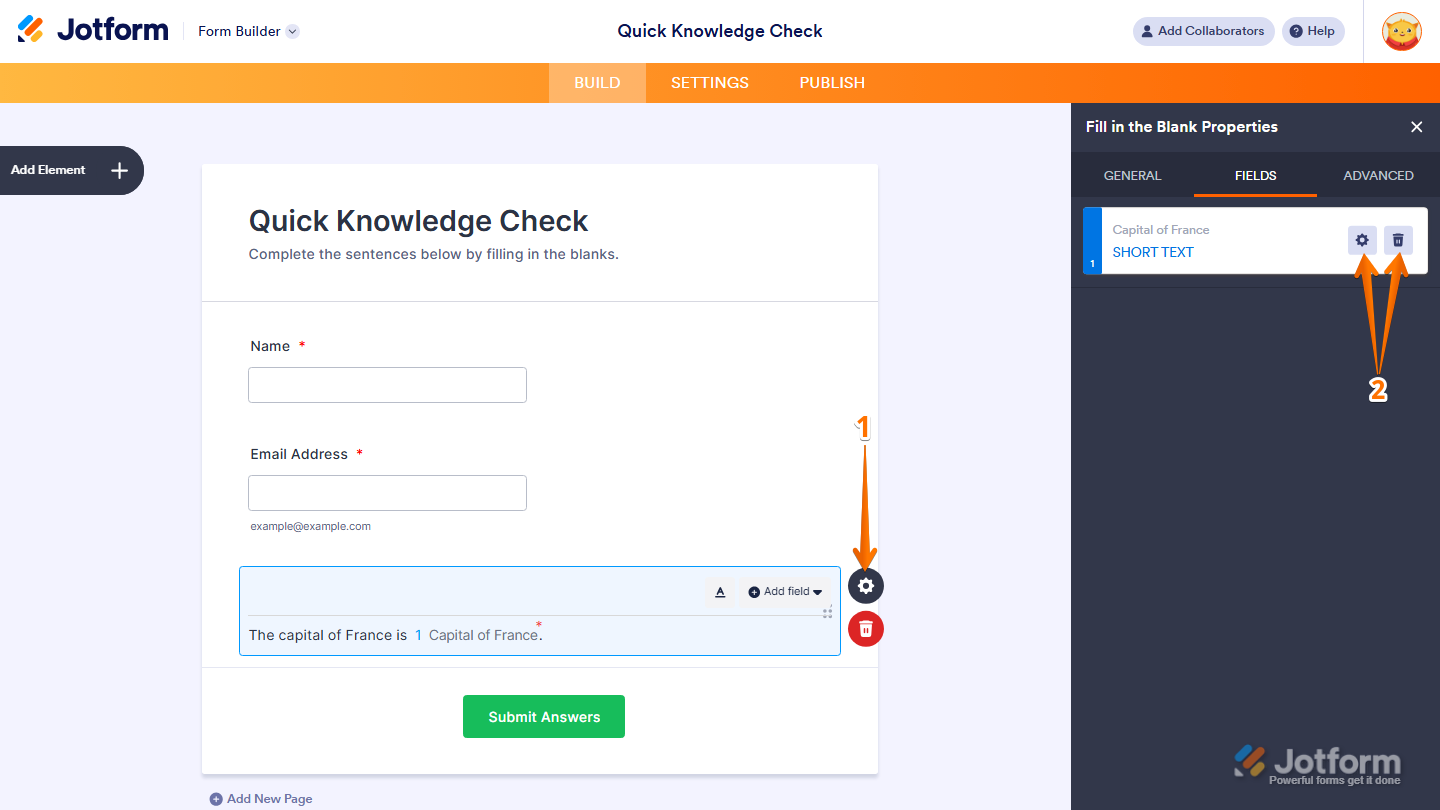Open the Help button
The image size is (1440, 810).
tap(1313, 31)
